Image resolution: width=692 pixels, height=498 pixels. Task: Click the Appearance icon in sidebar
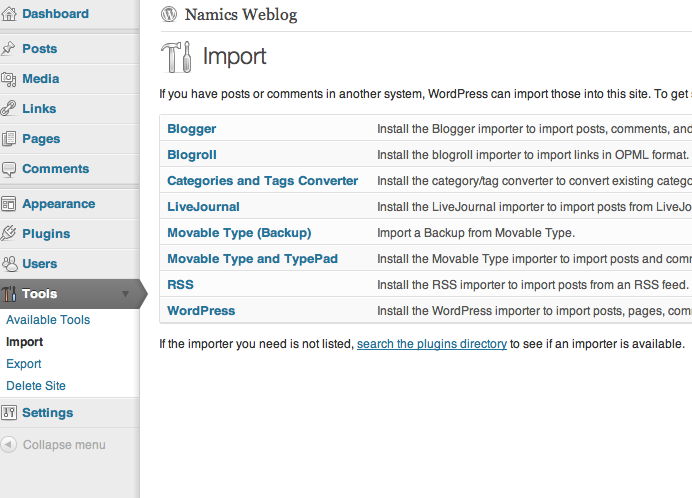[8, 204]
